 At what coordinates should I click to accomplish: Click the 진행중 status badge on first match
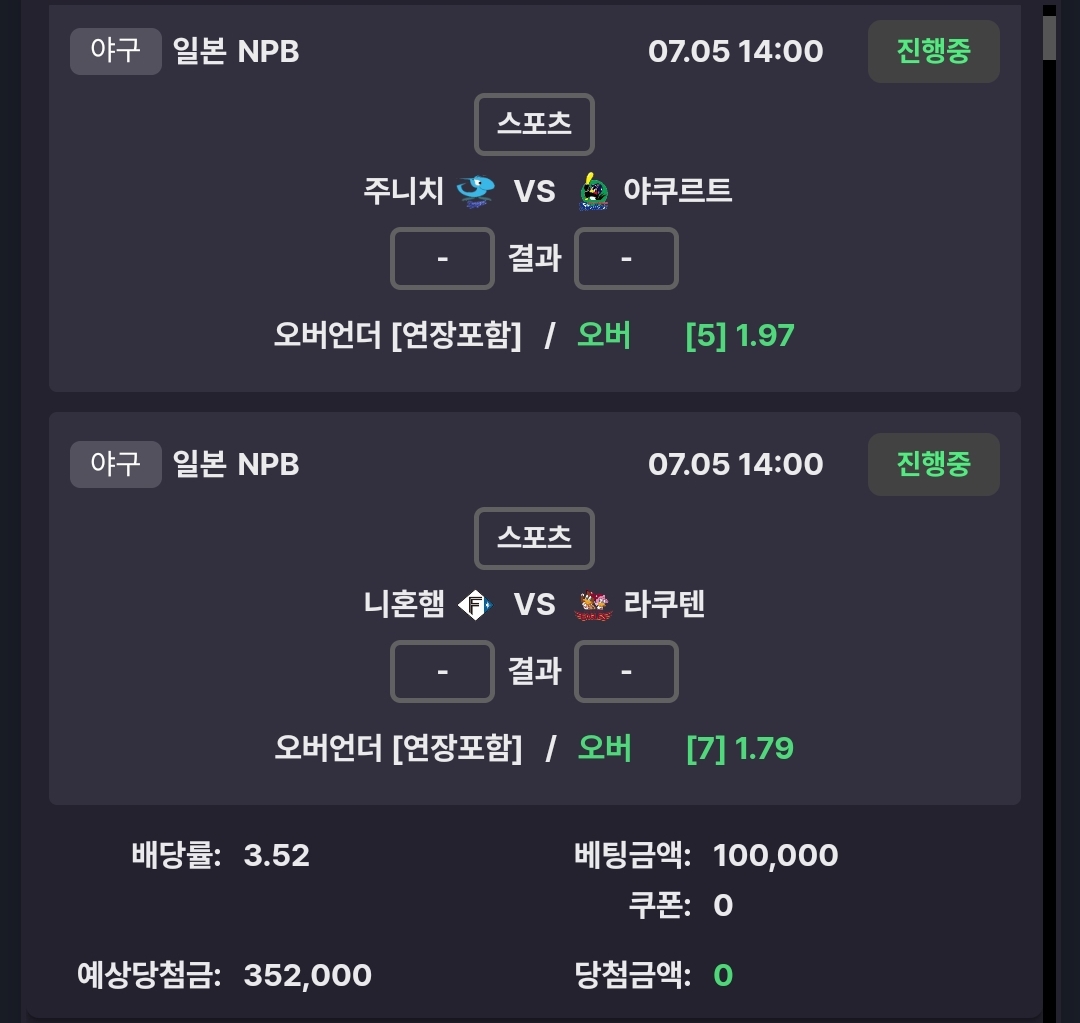[933, 51]
